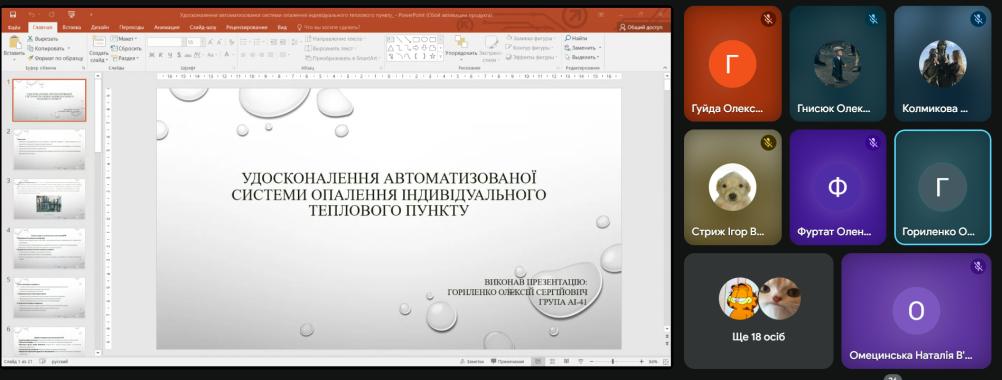Click Reset (Сбросить) slide command

point(125,49)
